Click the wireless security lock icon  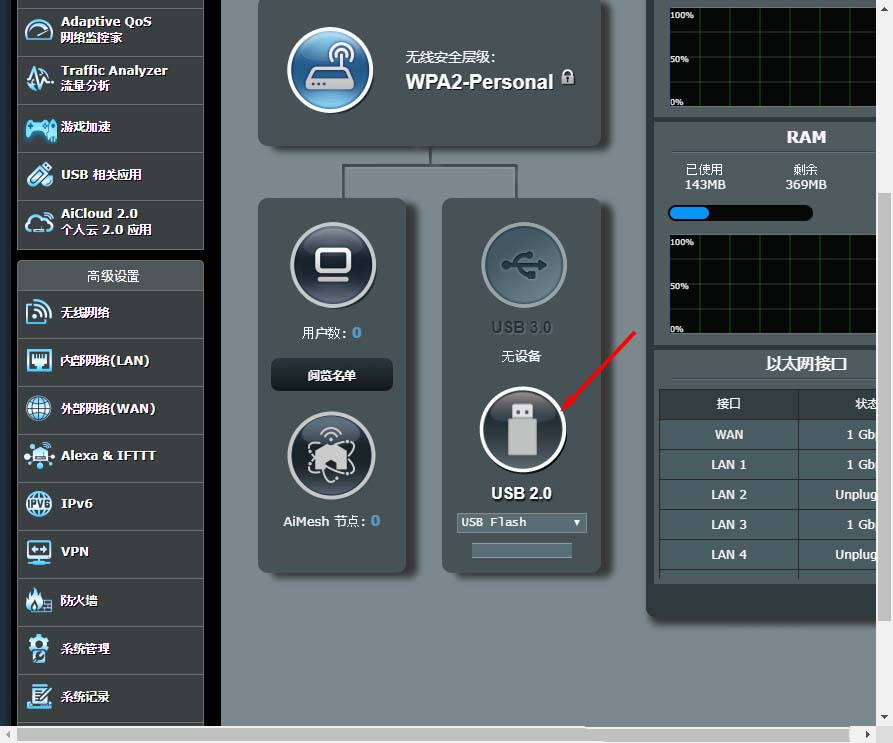tap(568, 77)
